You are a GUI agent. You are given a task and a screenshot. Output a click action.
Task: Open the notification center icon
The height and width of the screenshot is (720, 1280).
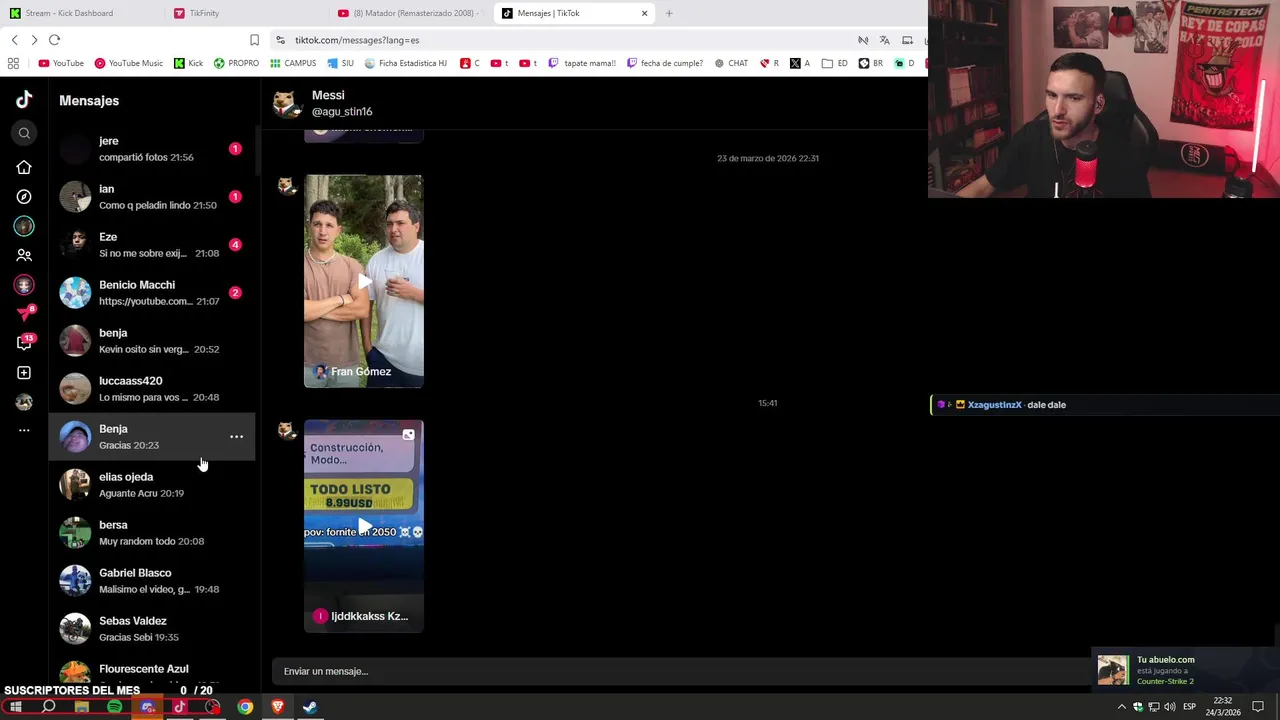(1258, 707)
